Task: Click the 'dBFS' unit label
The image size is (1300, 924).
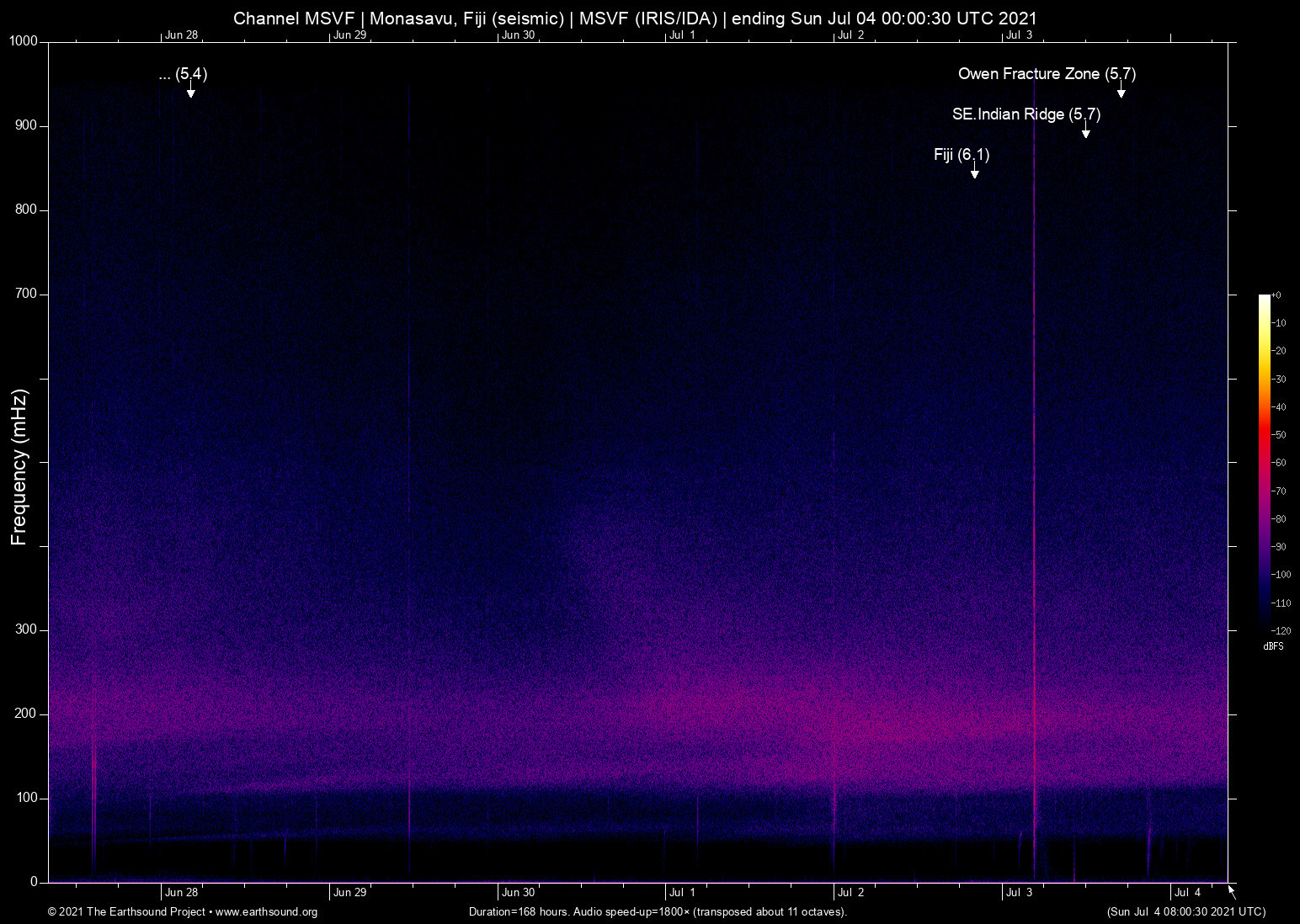Action: [1273, 646]
